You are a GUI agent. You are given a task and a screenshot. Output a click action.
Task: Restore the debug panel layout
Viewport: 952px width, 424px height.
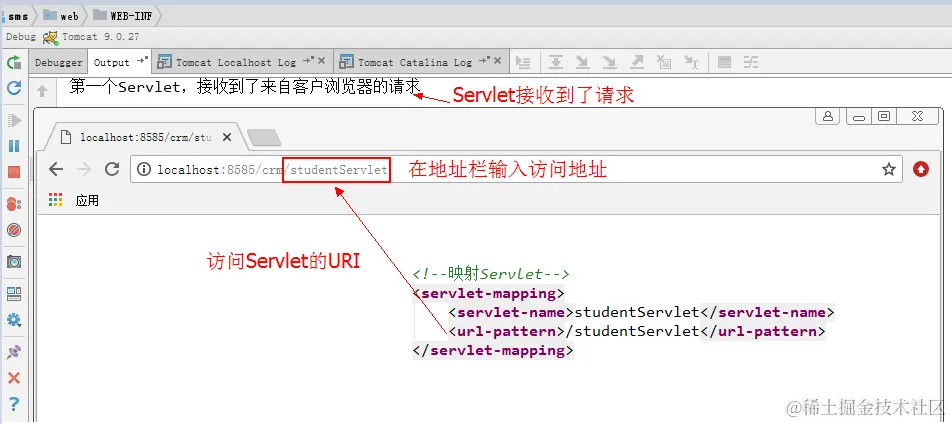[x=14, y=294]
